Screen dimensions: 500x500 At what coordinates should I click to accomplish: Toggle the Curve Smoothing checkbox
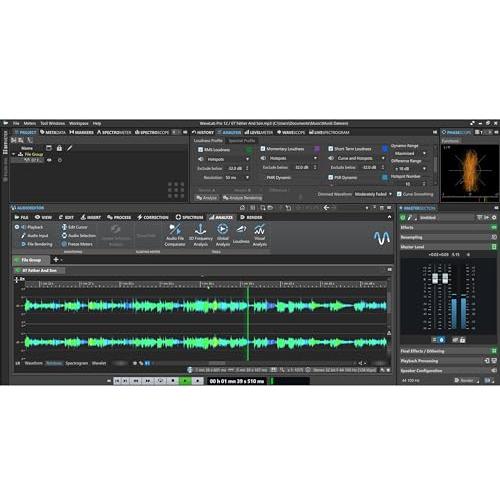click(399, 194)
